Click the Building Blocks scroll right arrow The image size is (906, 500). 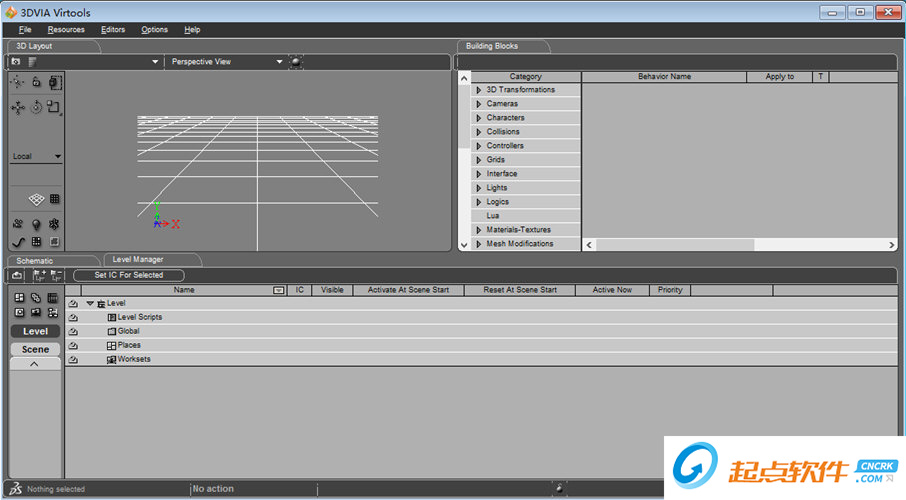click(x=892, y=245)
